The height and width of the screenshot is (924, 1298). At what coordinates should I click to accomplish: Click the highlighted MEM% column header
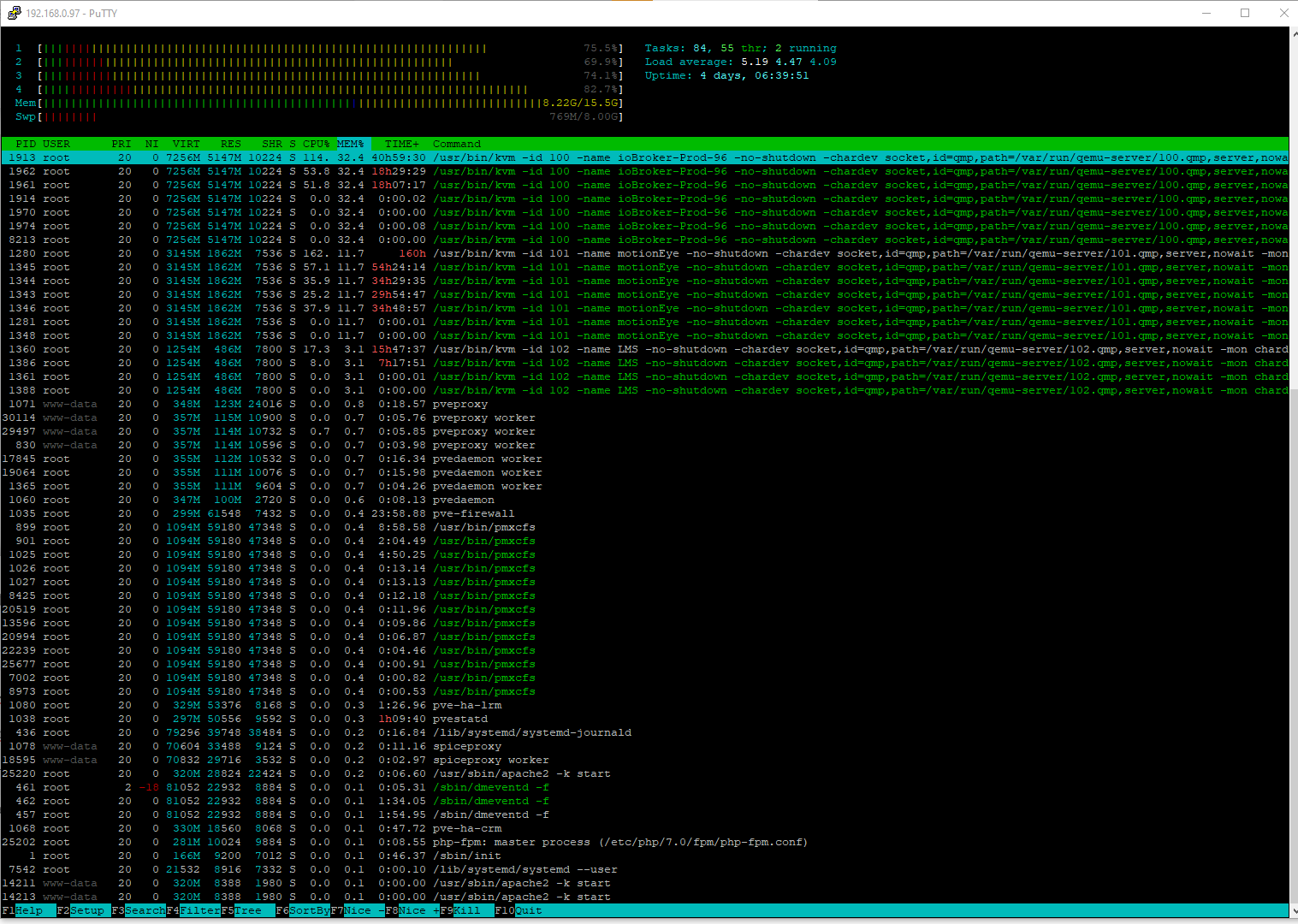tap(351, 144)
